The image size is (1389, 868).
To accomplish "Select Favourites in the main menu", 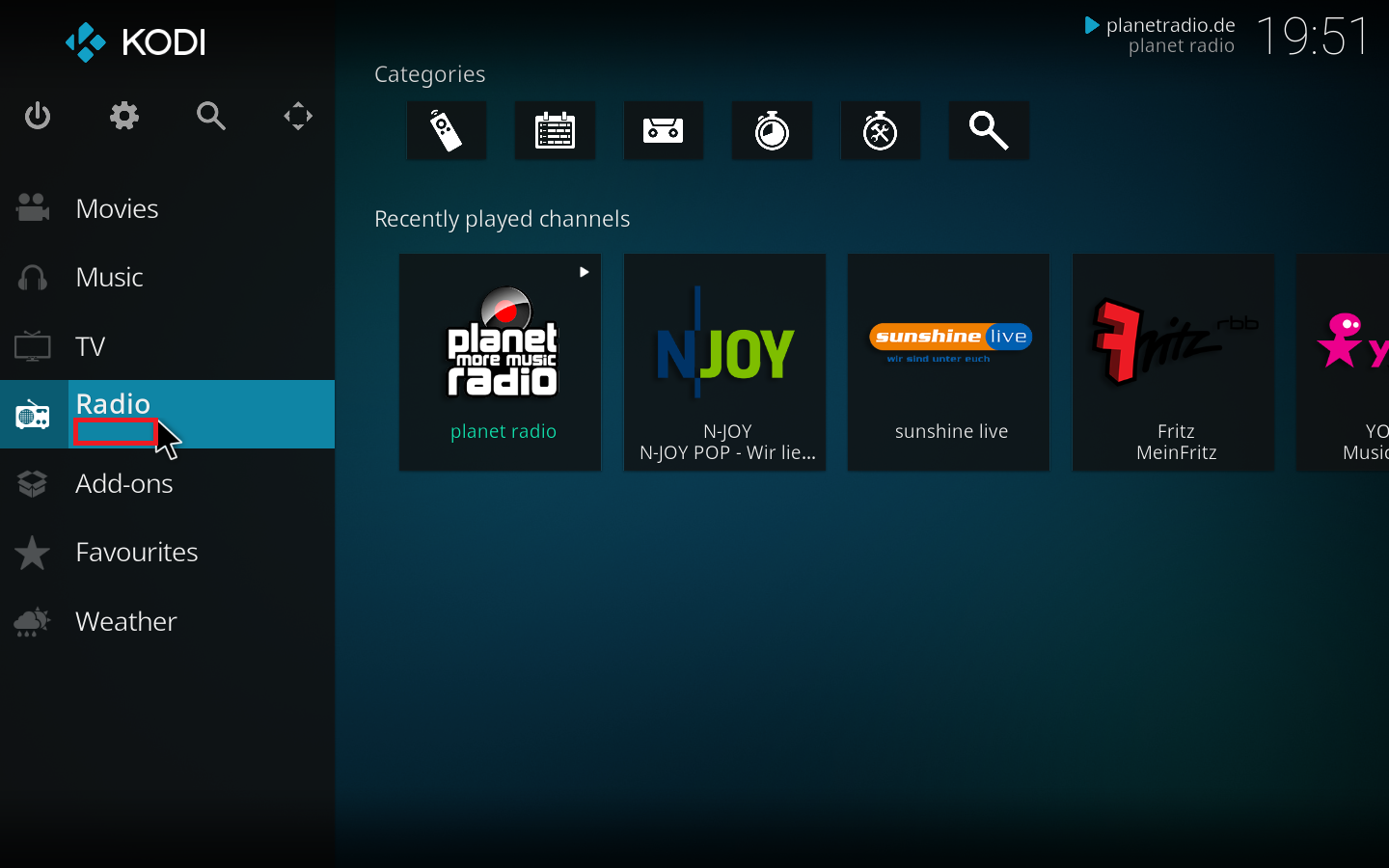I will click(167, 553).
